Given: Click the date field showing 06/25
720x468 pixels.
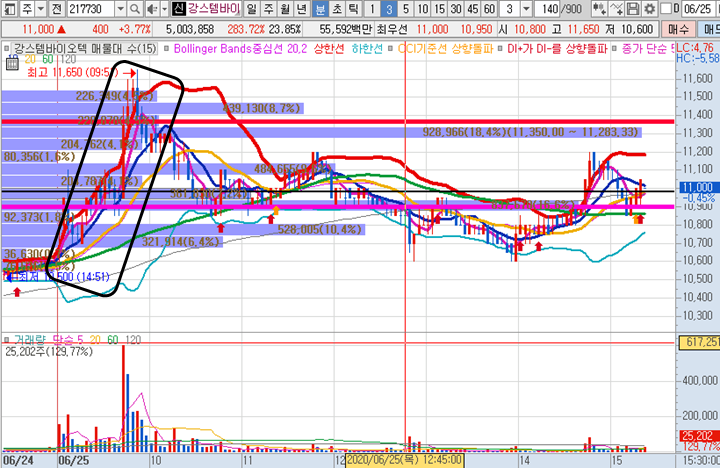Looking at the screenshot, I should pyautogui.click(x=698, y=9).
